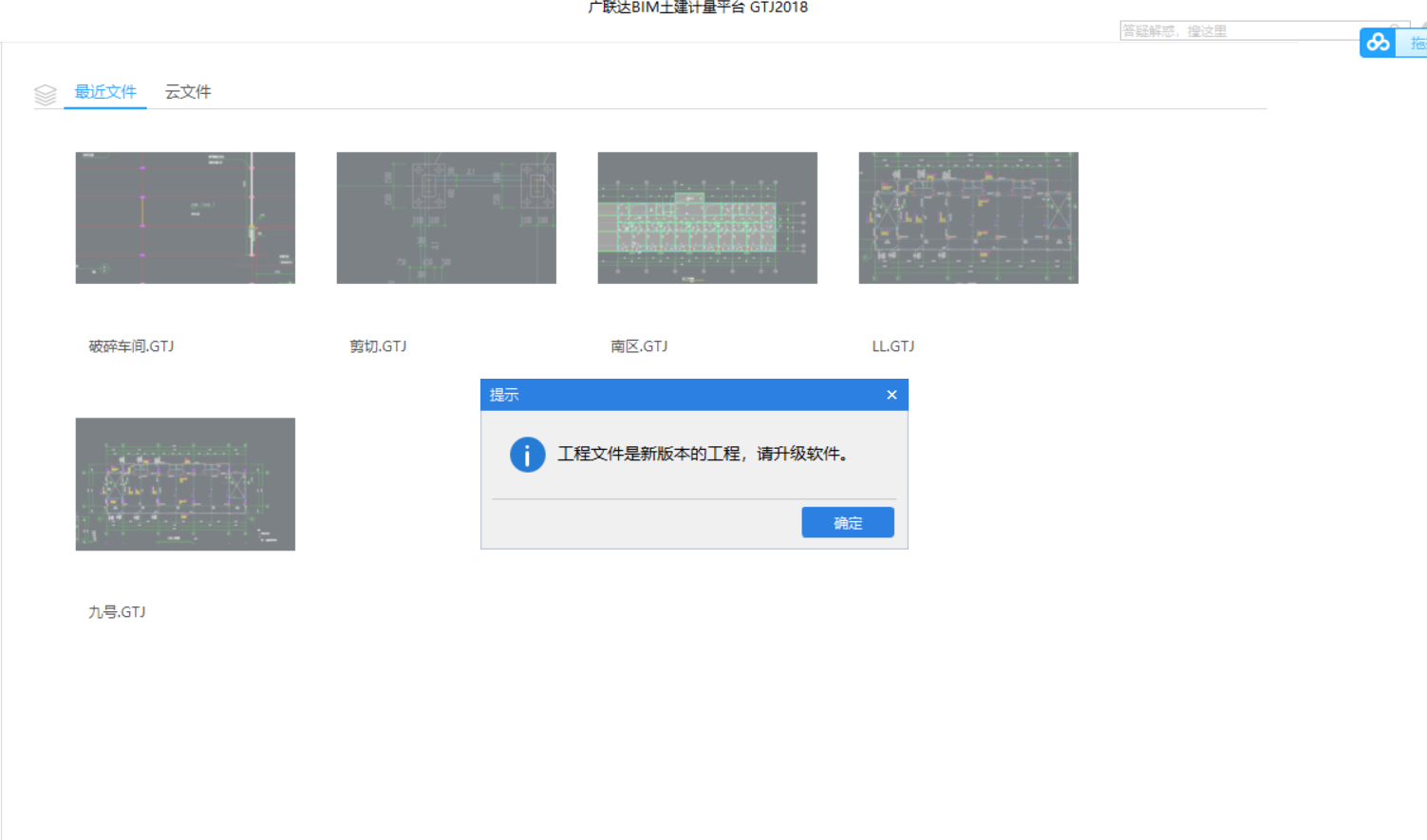1427x840 pixels.
Task: Click the stacked layers icon beside 最近文件
Action: 46,94
